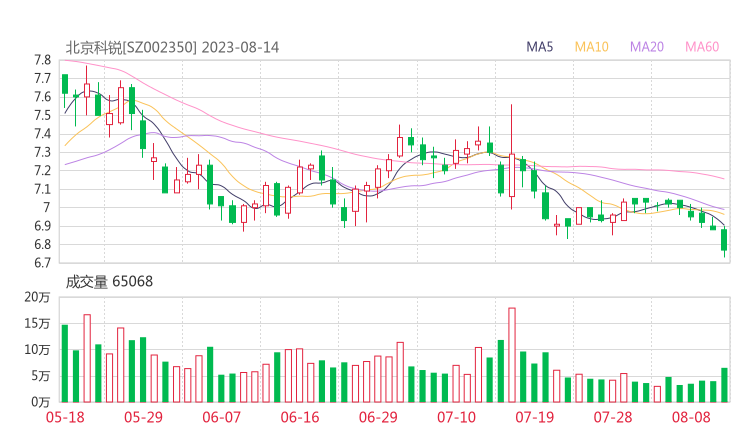Click the 成交量 65068 volume label
The width and height of the screenshot is (740, 440).
109,282
